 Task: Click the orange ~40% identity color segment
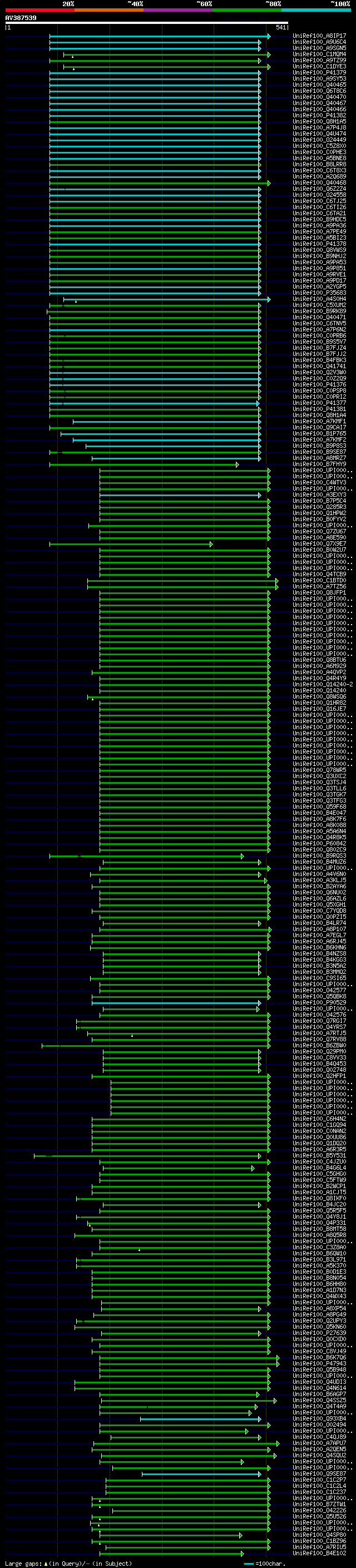tap(109, 10)
